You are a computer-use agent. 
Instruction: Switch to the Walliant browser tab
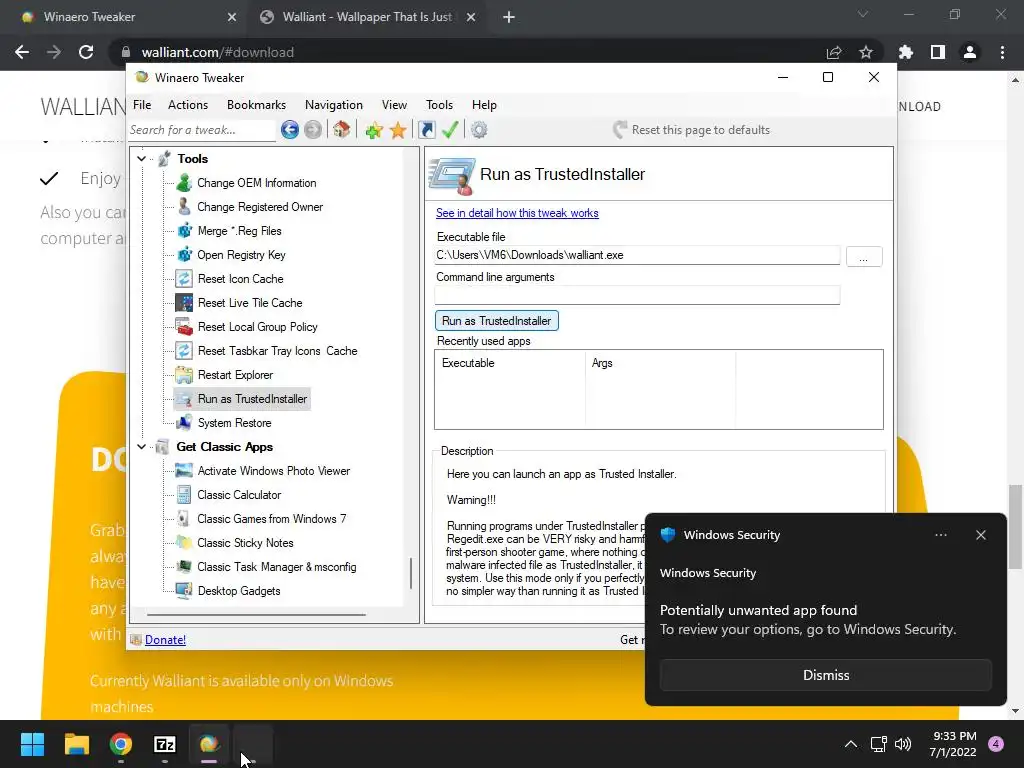point(366,17)
